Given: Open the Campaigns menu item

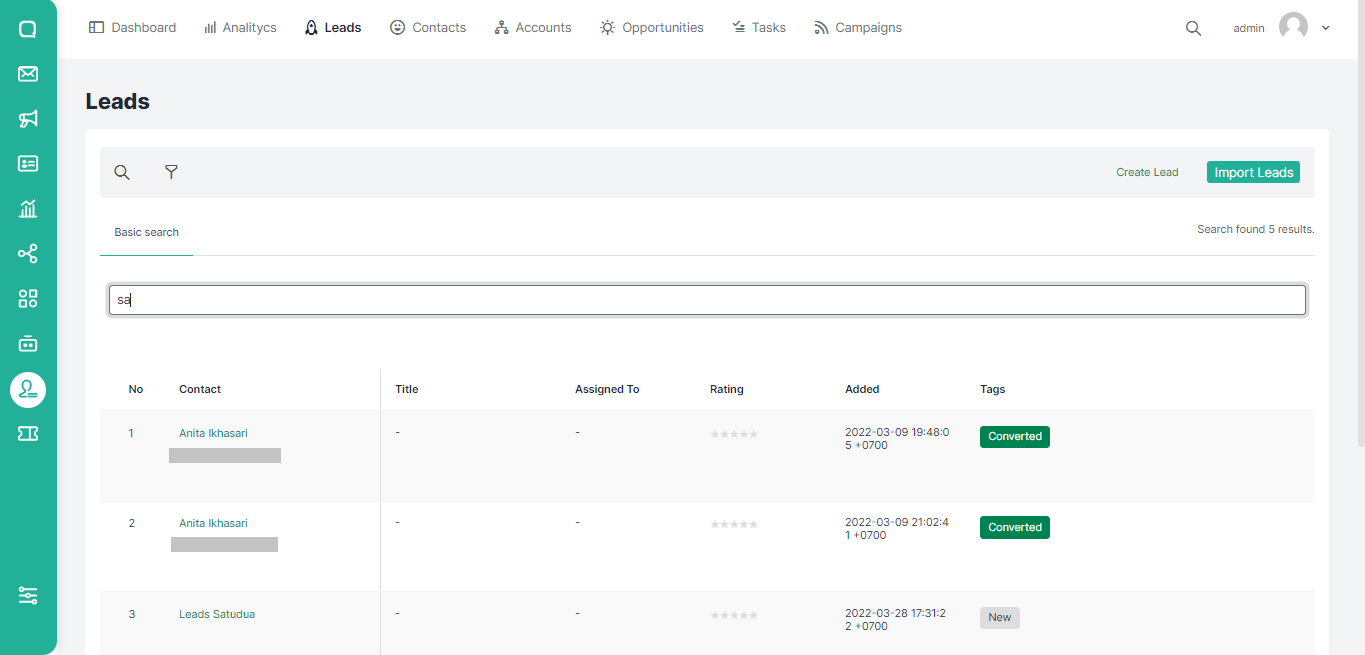Looking at the screenshot, I should click(x=858, y=28).
